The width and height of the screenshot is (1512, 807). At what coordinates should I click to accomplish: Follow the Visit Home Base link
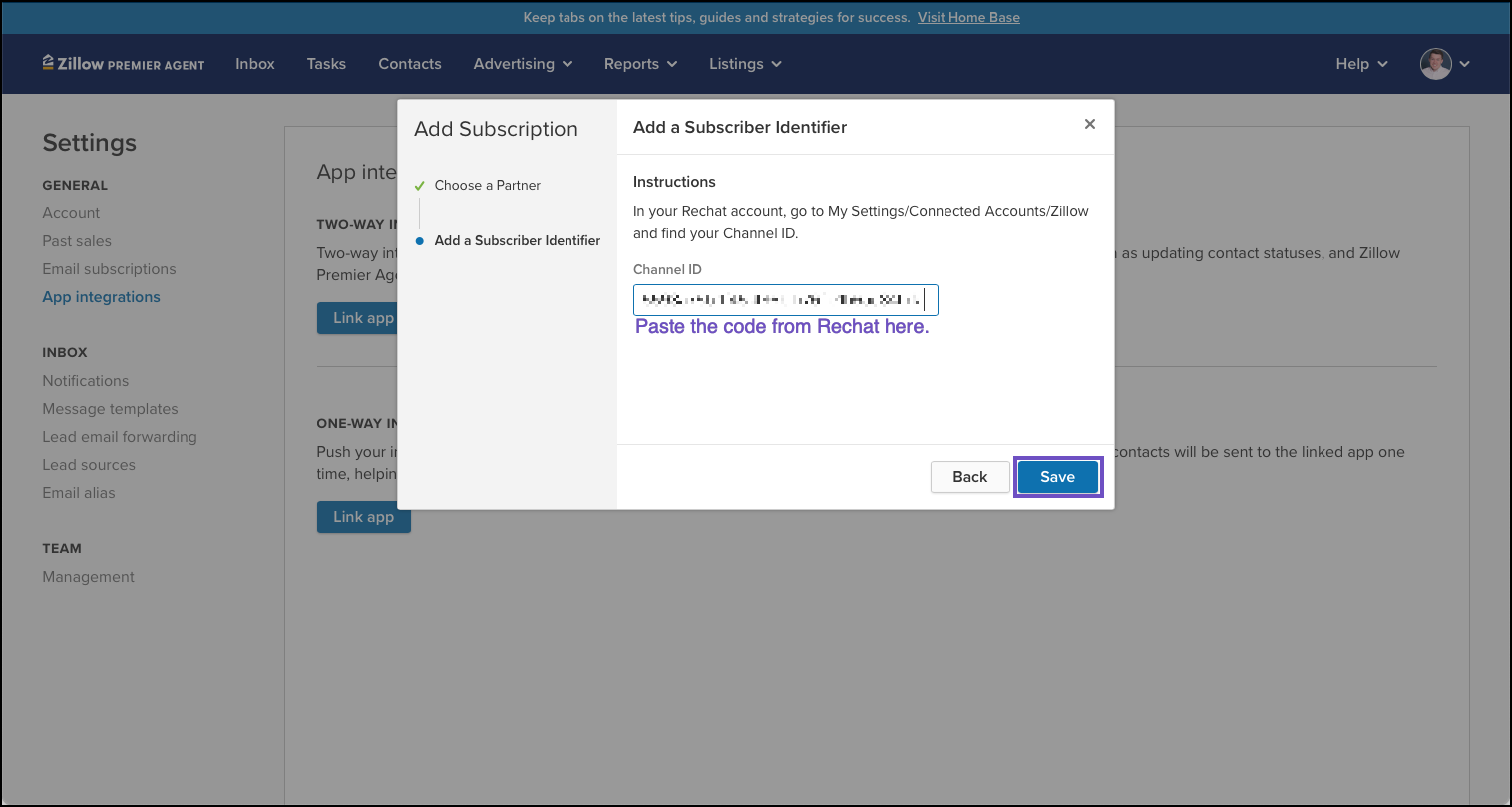tap(968, 17)
